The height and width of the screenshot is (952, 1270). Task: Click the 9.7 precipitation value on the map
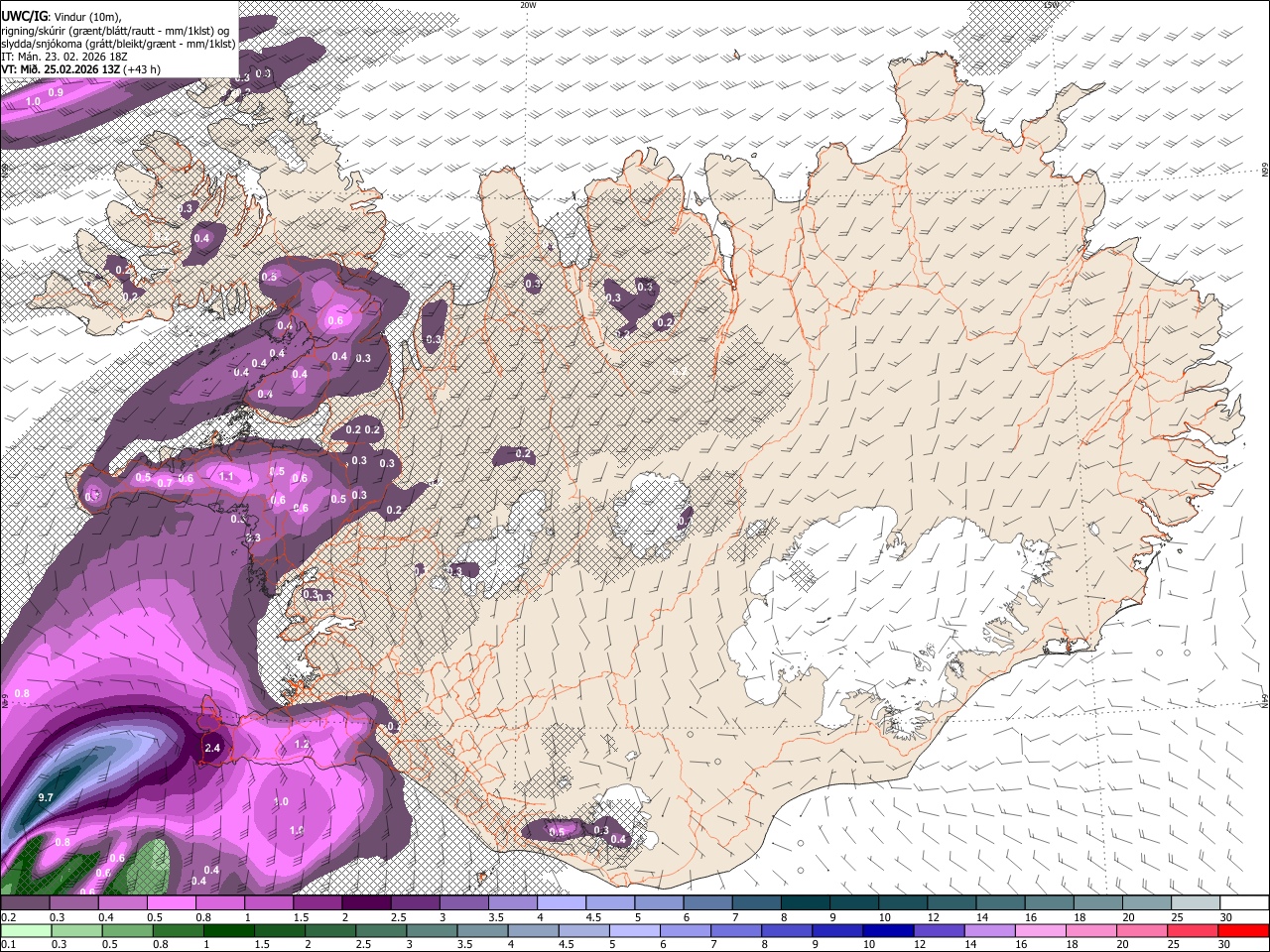(x=46, y=797)
